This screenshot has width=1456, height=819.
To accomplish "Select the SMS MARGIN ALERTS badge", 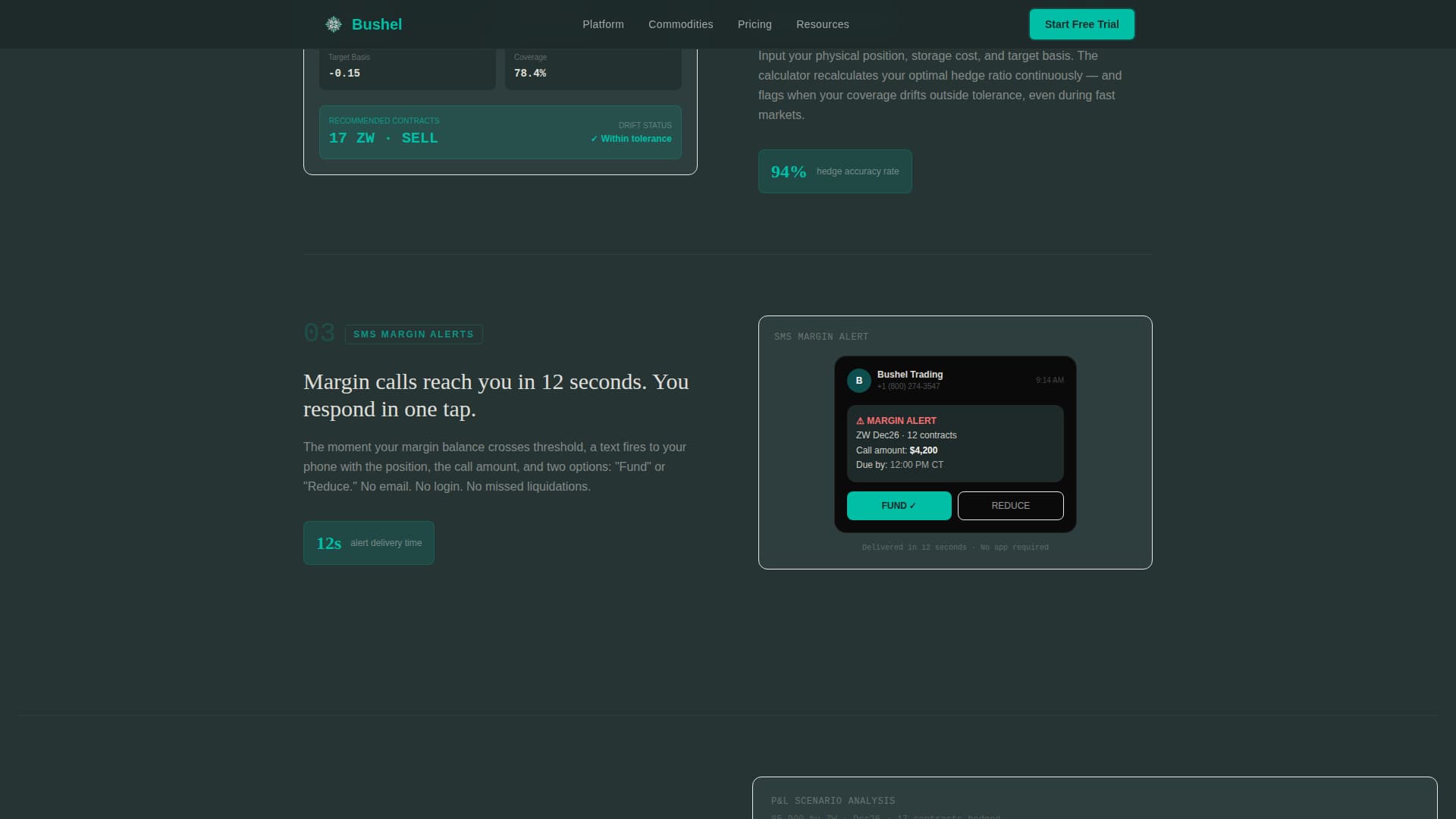I will [413, 334].
